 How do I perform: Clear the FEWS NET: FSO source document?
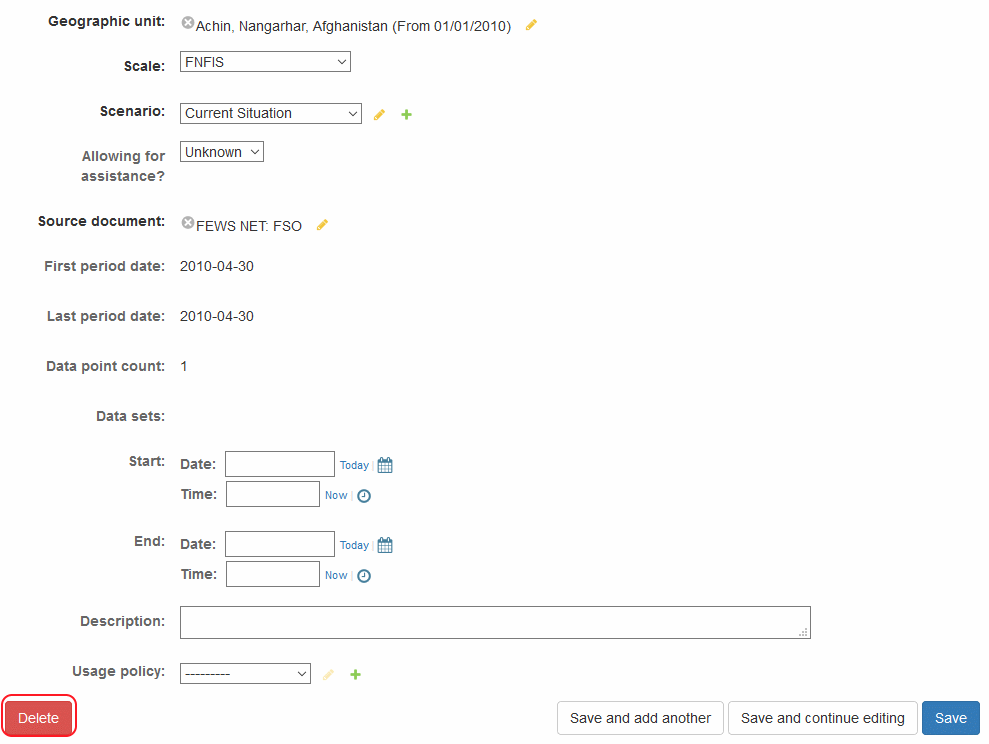point(188,223)
